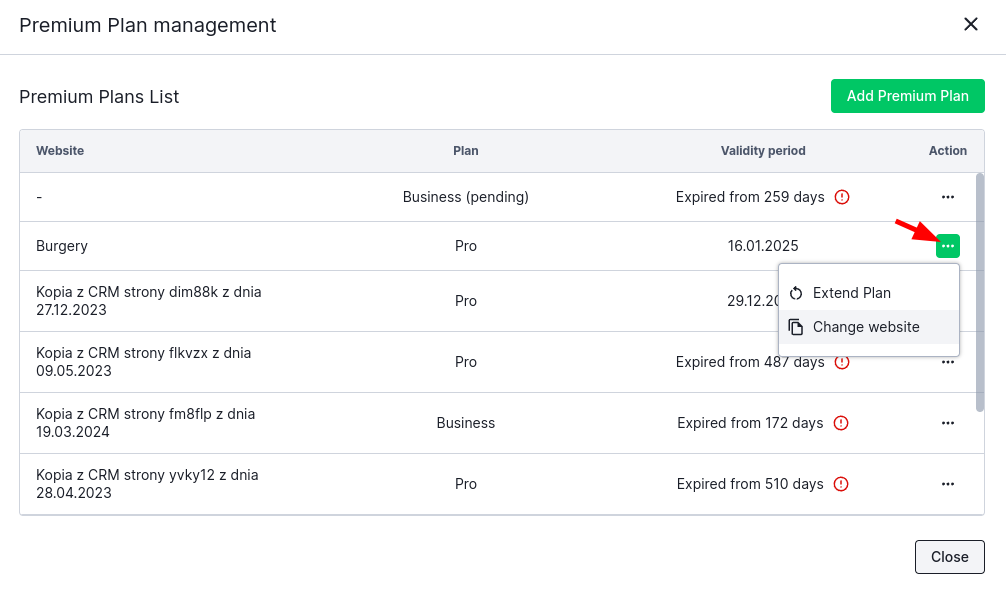Click the warning icon beside Expired from 259 days

842,197
